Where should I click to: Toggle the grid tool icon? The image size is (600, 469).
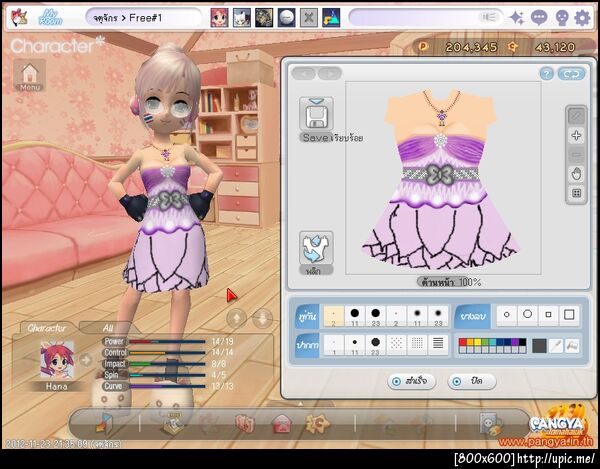coord(577,193)
